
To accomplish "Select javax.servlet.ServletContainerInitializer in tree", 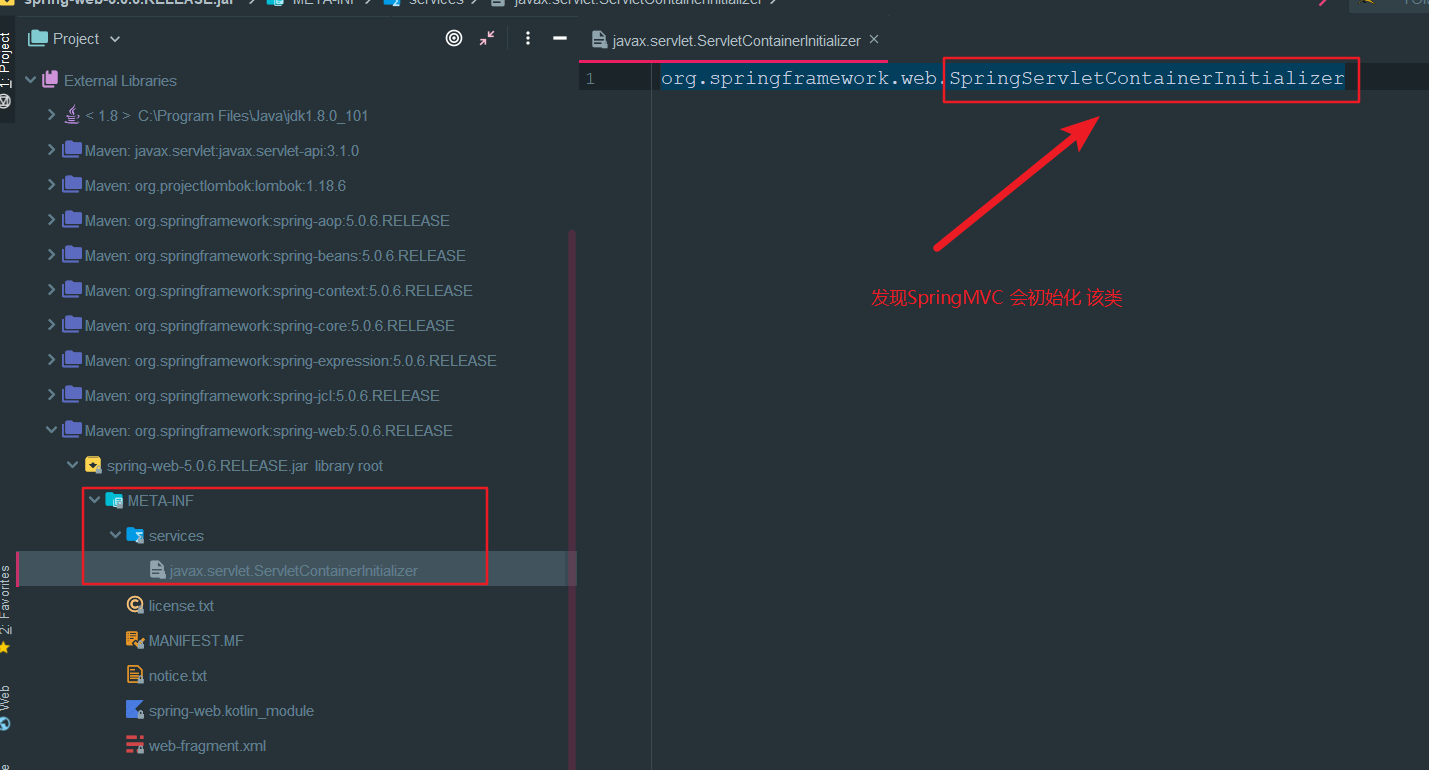I will [294, 571].
